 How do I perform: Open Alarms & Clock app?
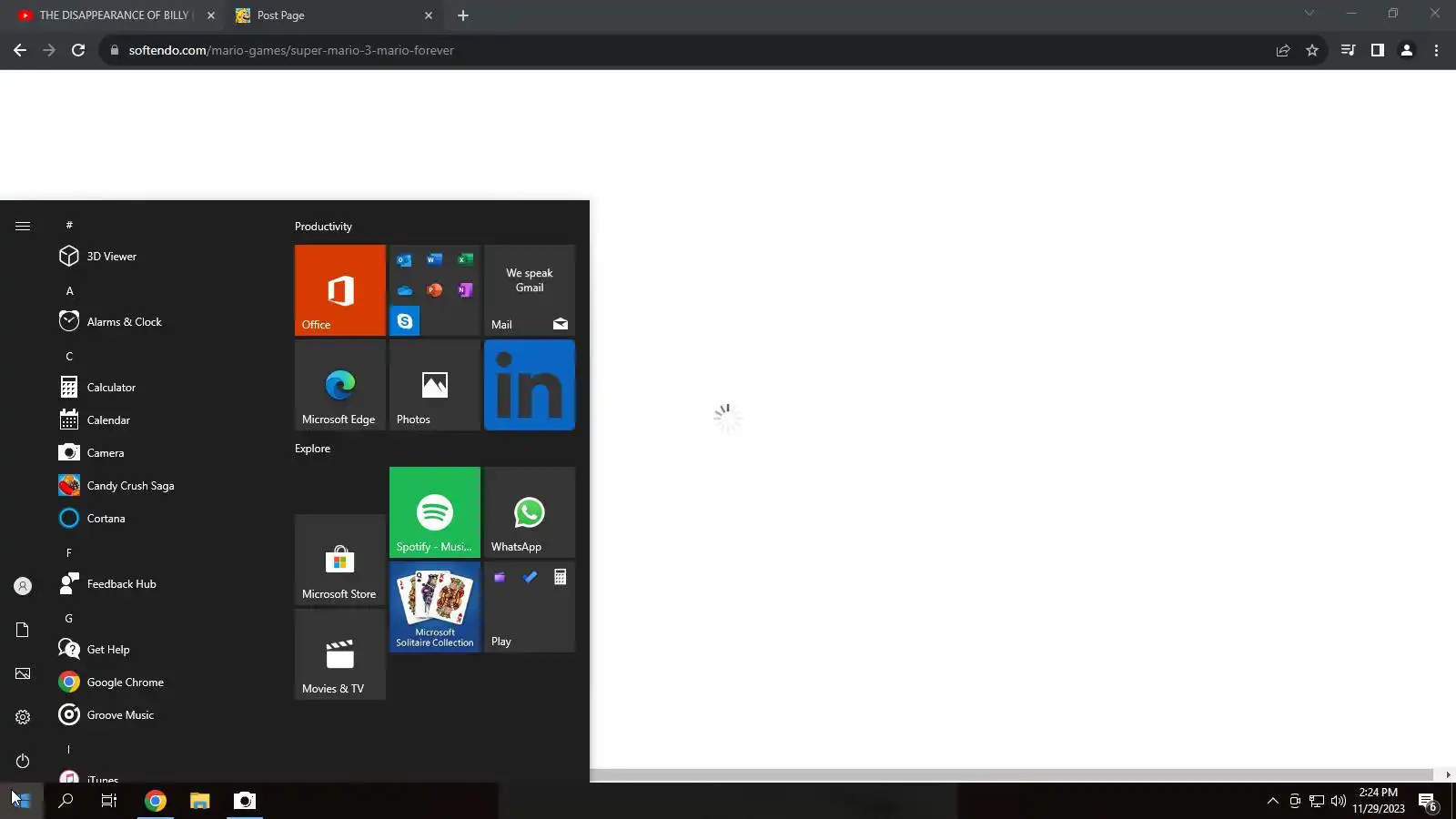point(164,322)
